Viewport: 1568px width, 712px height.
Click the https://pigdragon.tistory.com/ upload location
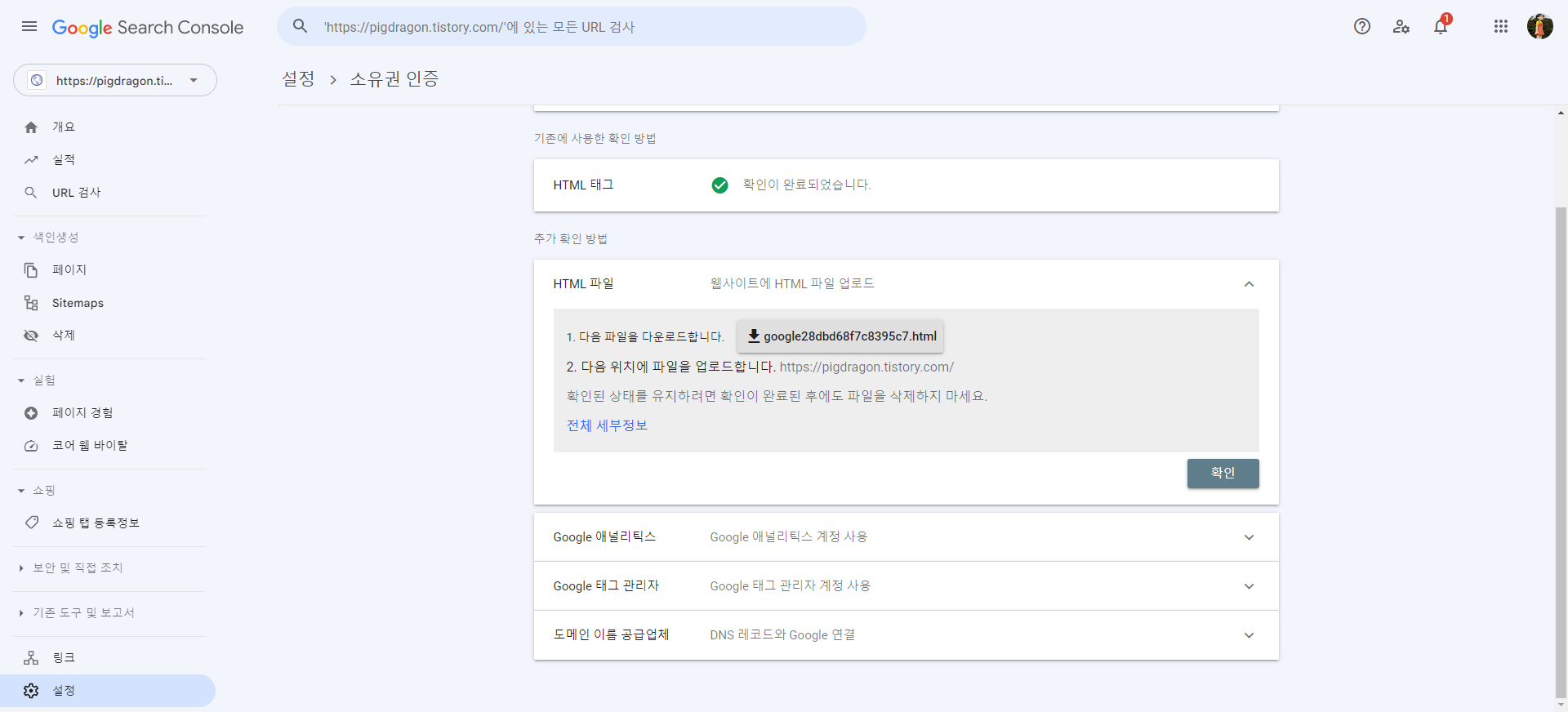[x=866, y=367]
